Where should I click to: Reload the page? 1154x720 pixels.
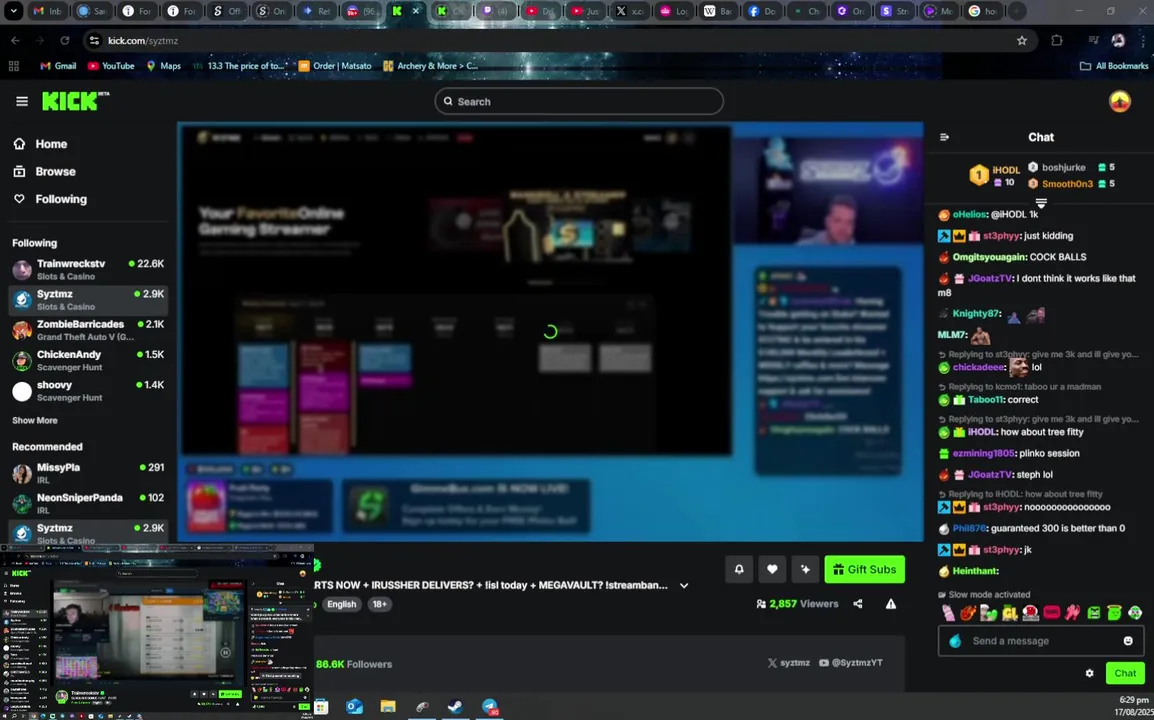65,40
